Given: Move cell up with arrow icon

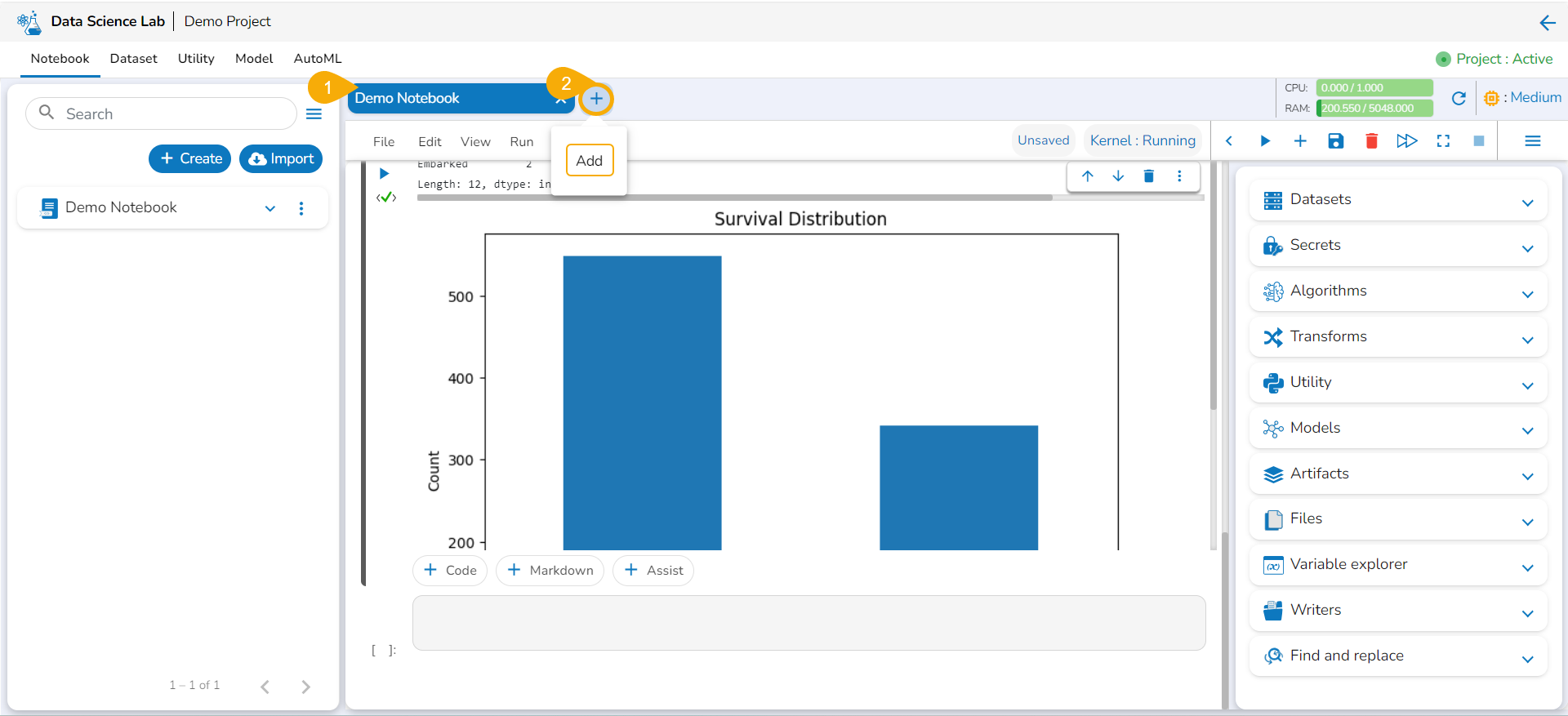Looking at the screenshot, I should point(1087,176).
